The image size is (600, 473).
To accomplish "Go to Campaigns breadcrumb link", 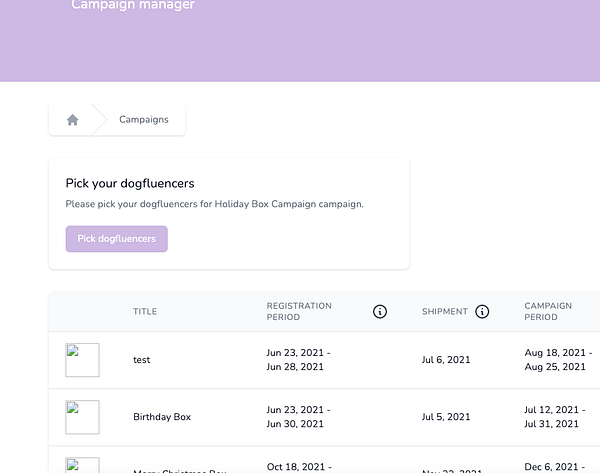I will click(x=144, y=120).
